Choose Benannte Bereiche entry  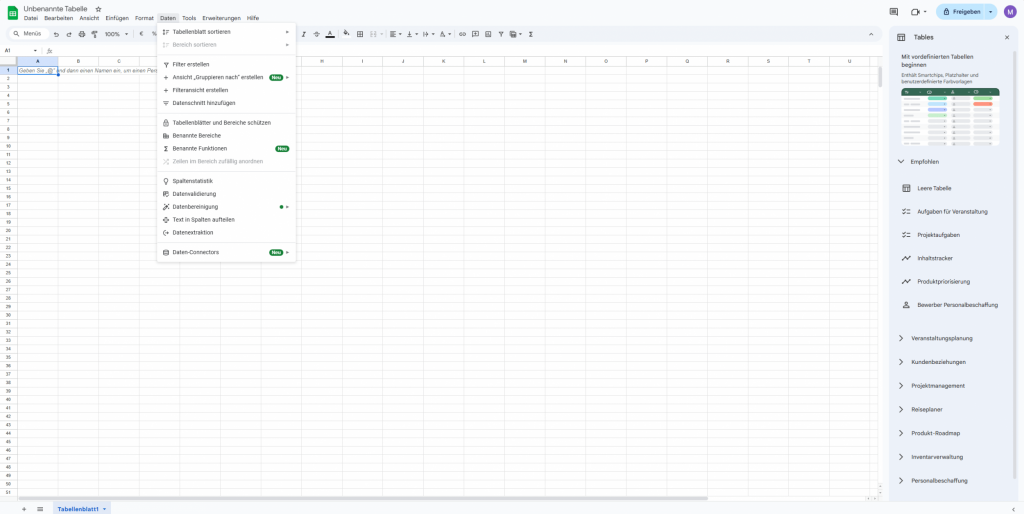226,135
